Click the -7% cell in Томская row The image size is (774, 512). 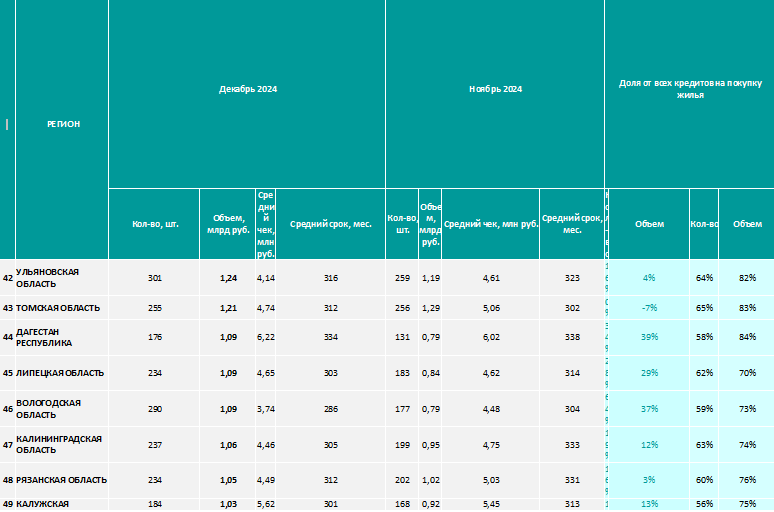[x=649, y=308]
